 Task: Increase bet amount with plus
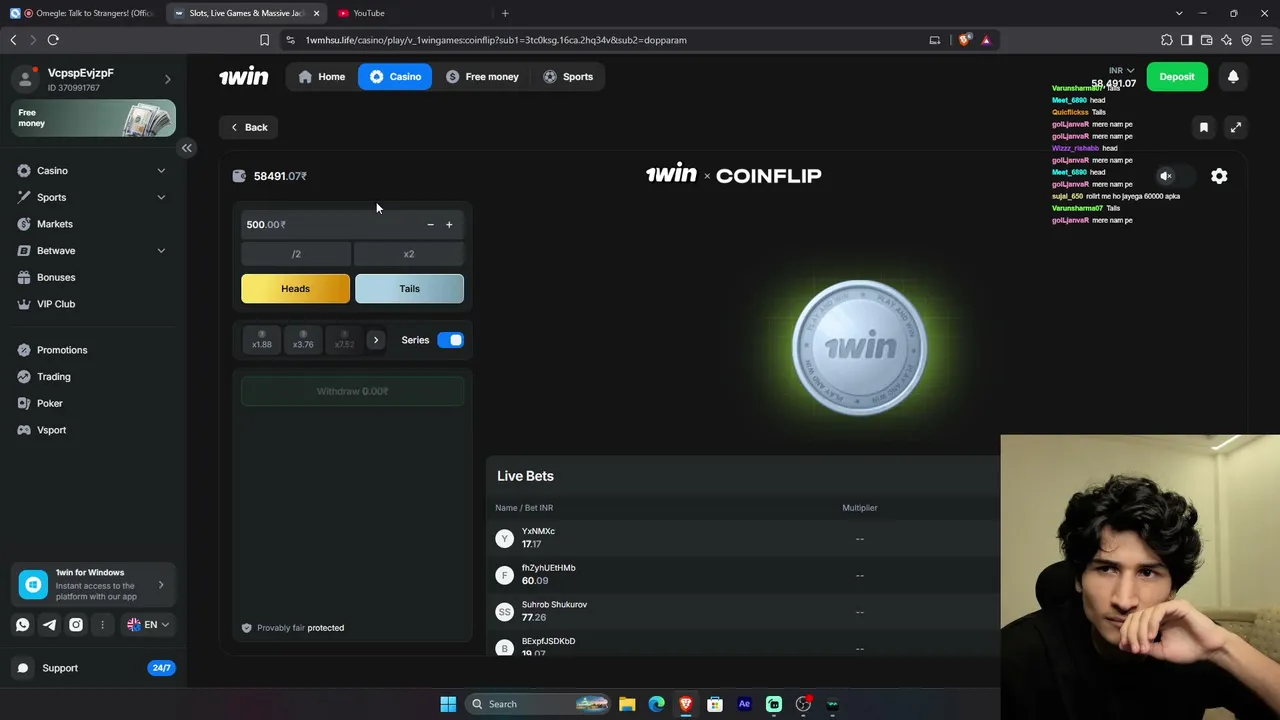tap(449, 225)
